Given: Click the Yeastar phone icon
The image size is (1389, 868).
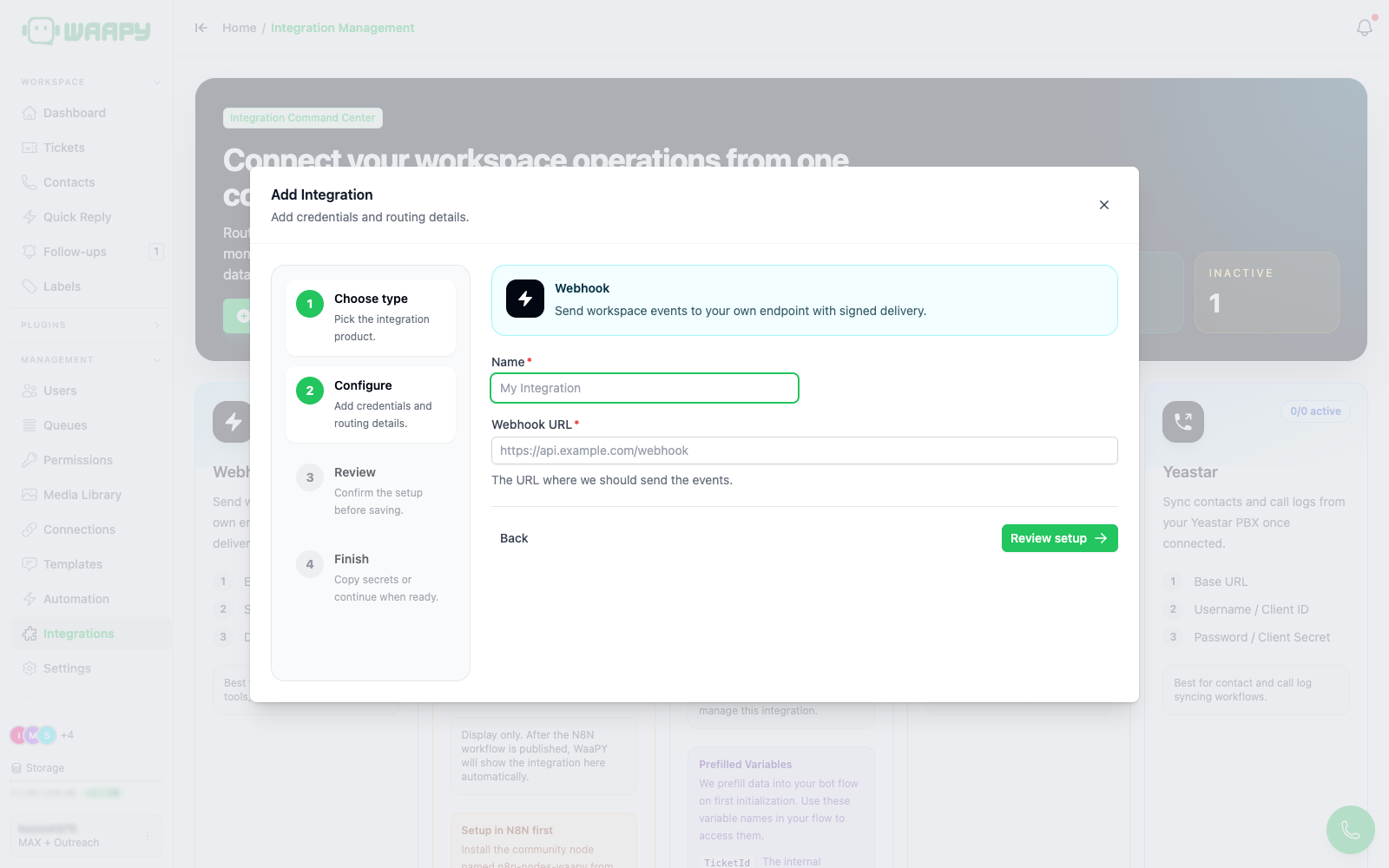Looking at the screenshot, I should click(1183, 422).
